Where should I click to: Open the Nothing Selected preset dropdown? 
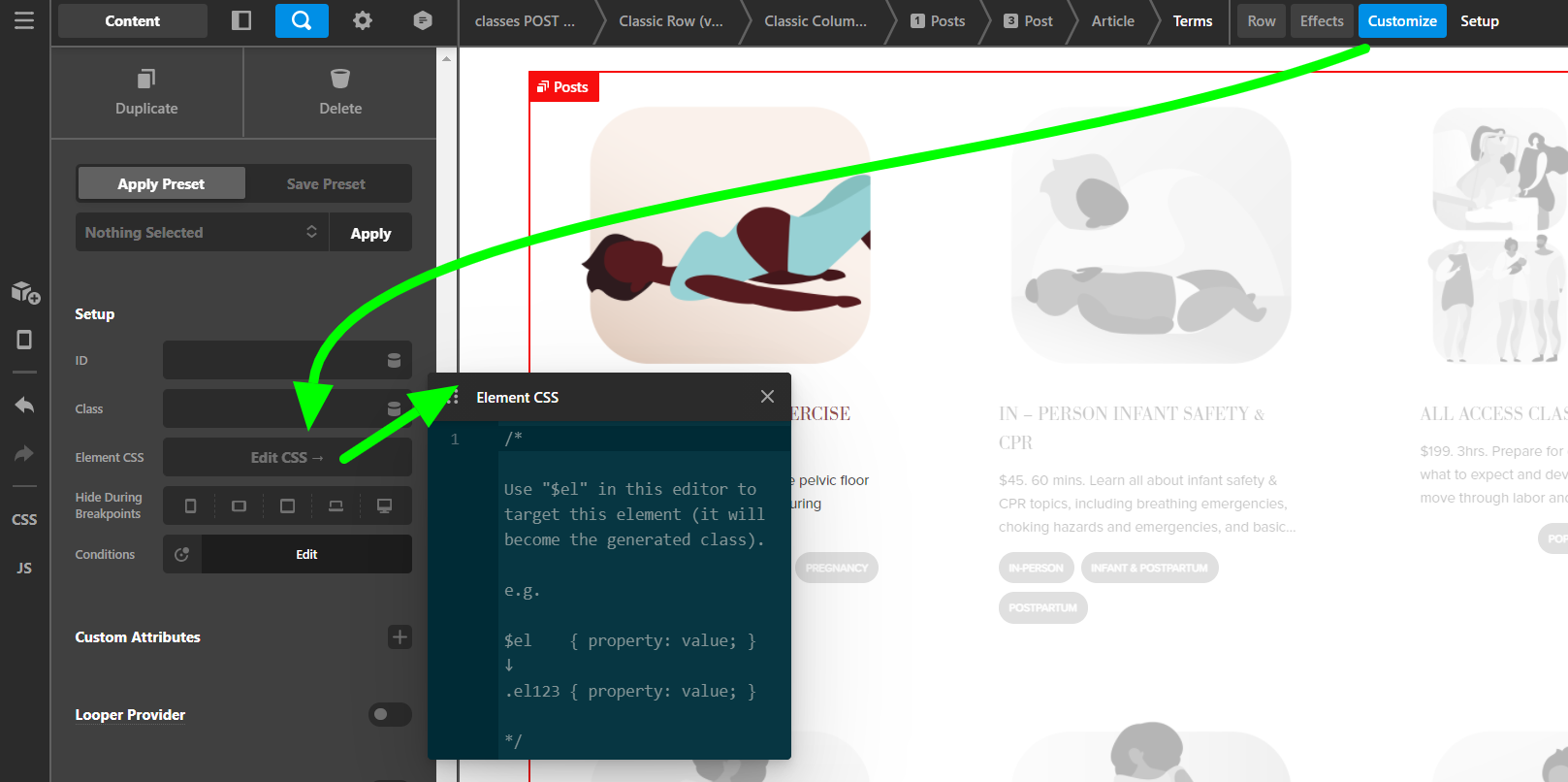pyautogui.click(x=201, y=233)
